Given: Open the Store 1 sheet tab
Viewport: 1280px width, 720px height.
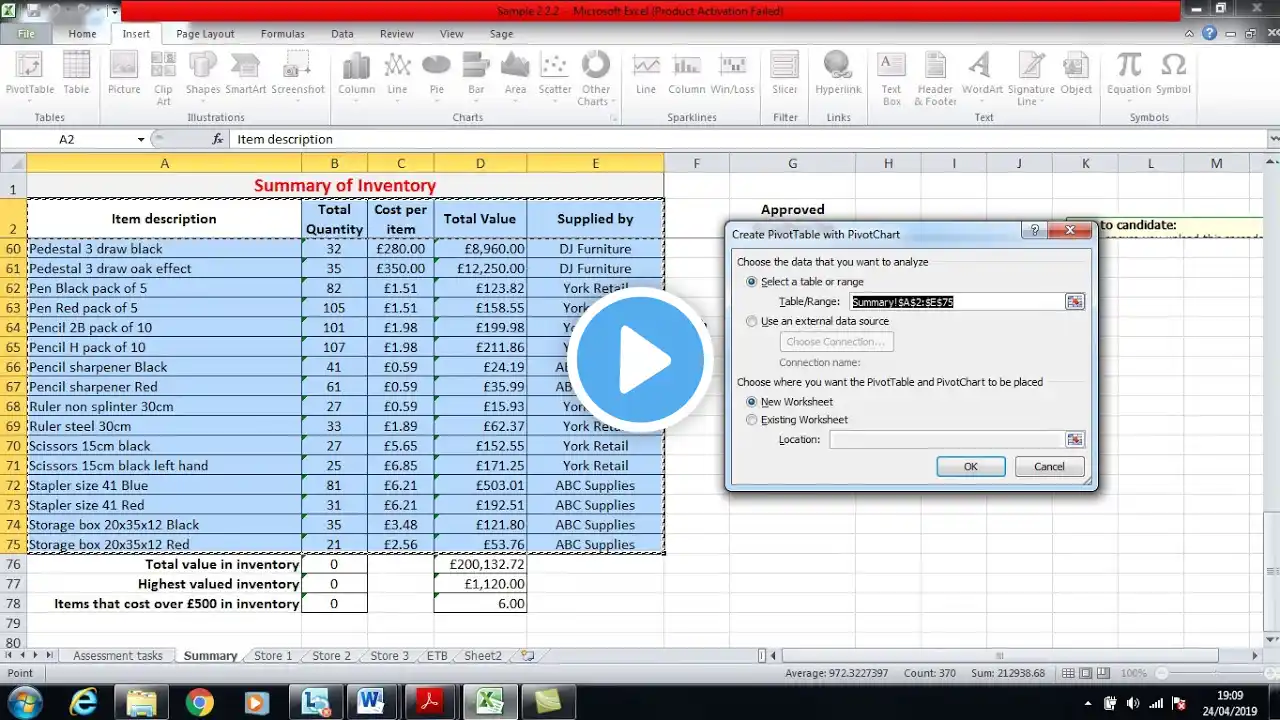Looking at the screenshot, I should click(273, 656).
